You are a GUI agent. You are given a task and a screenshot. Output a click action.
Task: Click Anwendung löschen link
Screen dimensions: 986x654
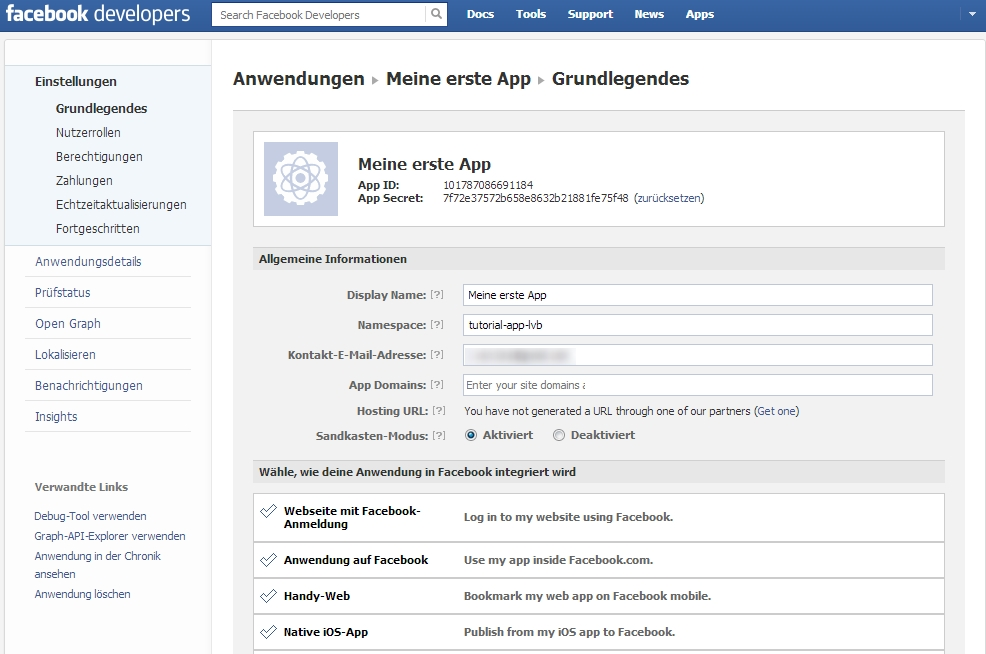82,594
